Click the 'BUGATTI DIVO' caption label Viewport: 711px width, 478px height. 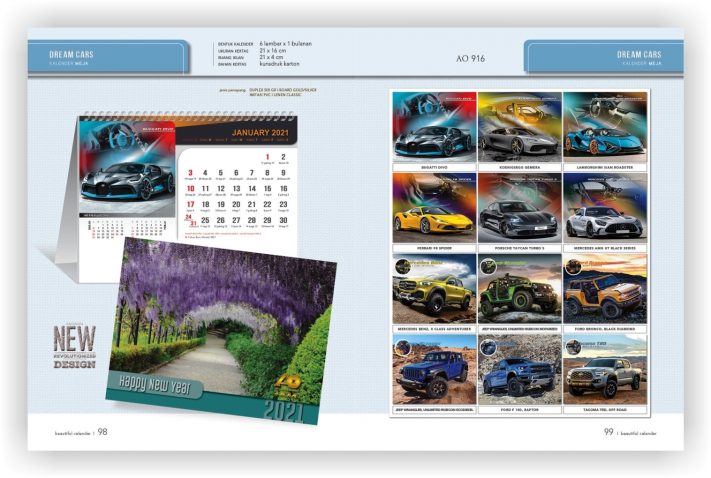tap(434, 167)
